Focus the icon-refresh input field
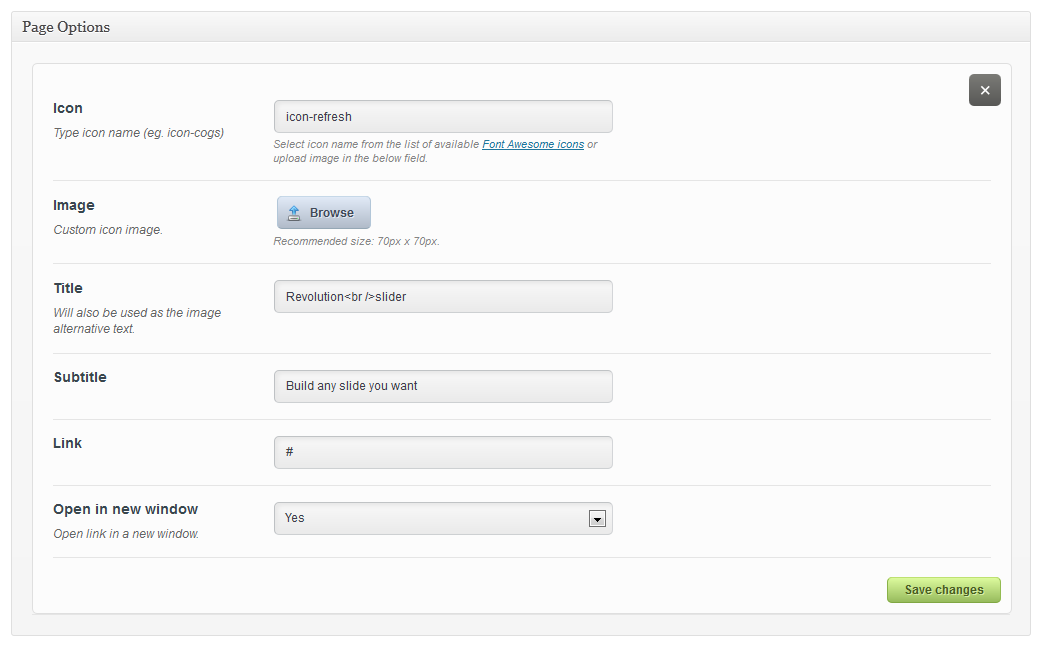1041x648 pixels. click(442, 117)
